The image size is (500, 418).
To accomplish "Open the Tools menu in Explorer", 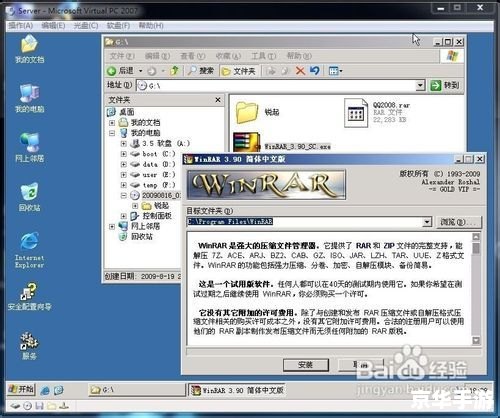I will pos(263,56).
